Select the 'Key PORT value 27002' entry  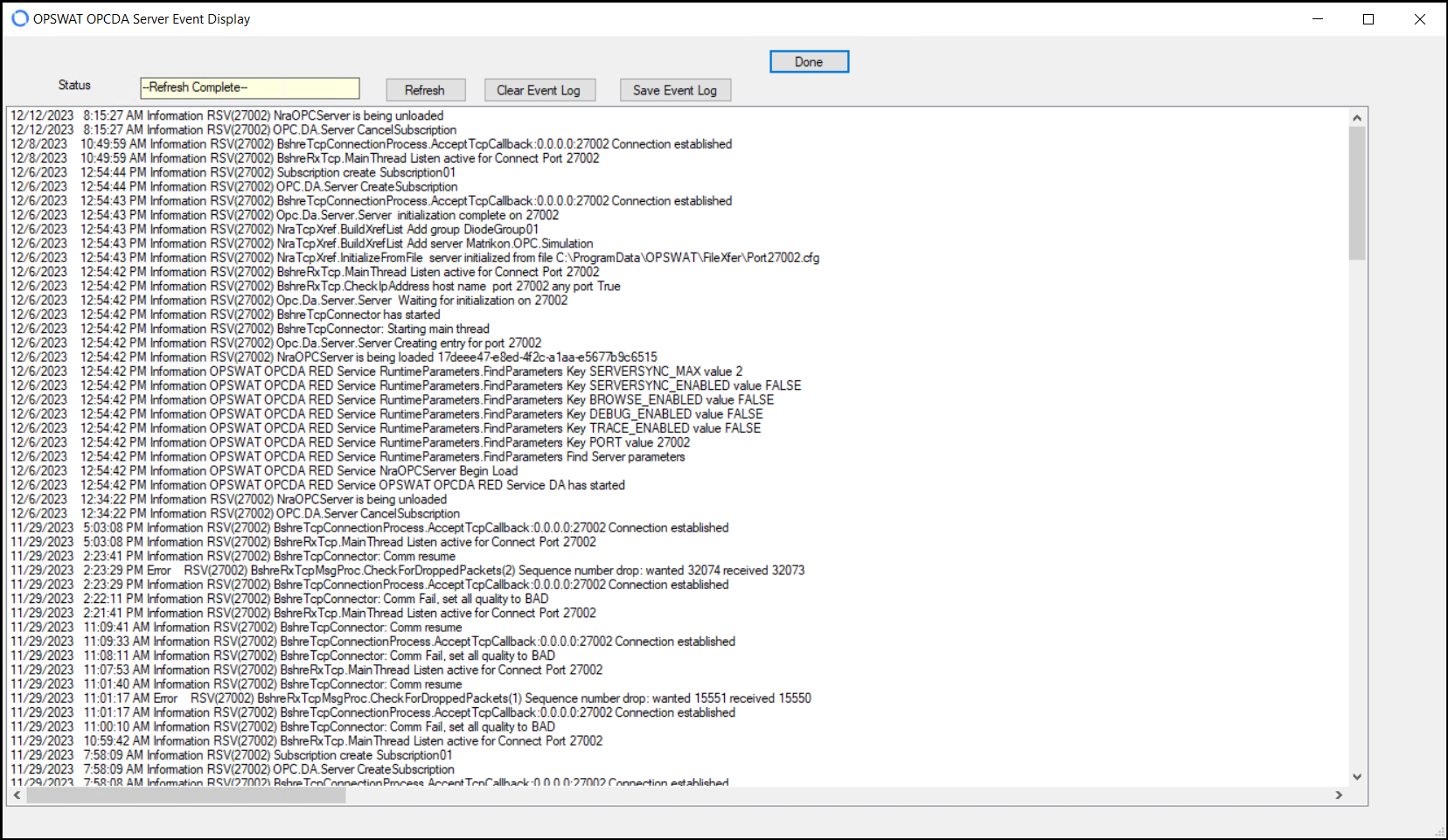351,442
